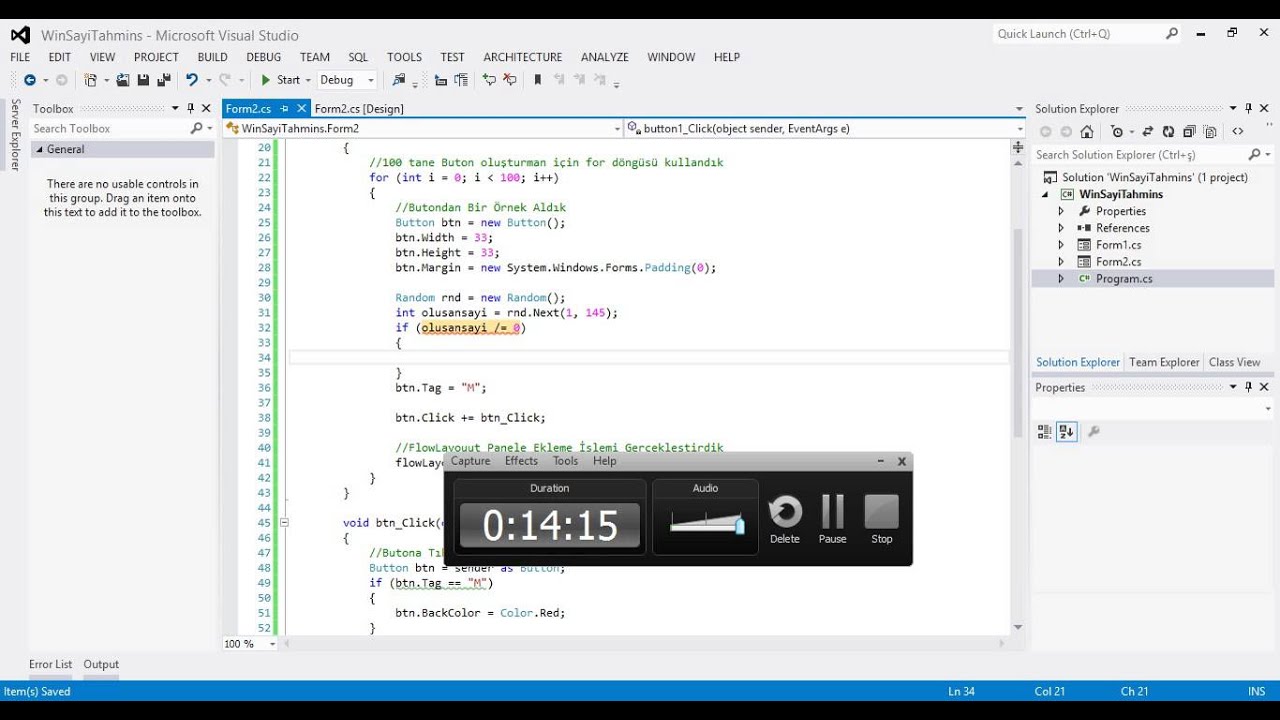Image resolution: width=1280 pixels, height=720 pixels.
Task: Open the Toolbox window options dropdown
Action: coord(175,108)
